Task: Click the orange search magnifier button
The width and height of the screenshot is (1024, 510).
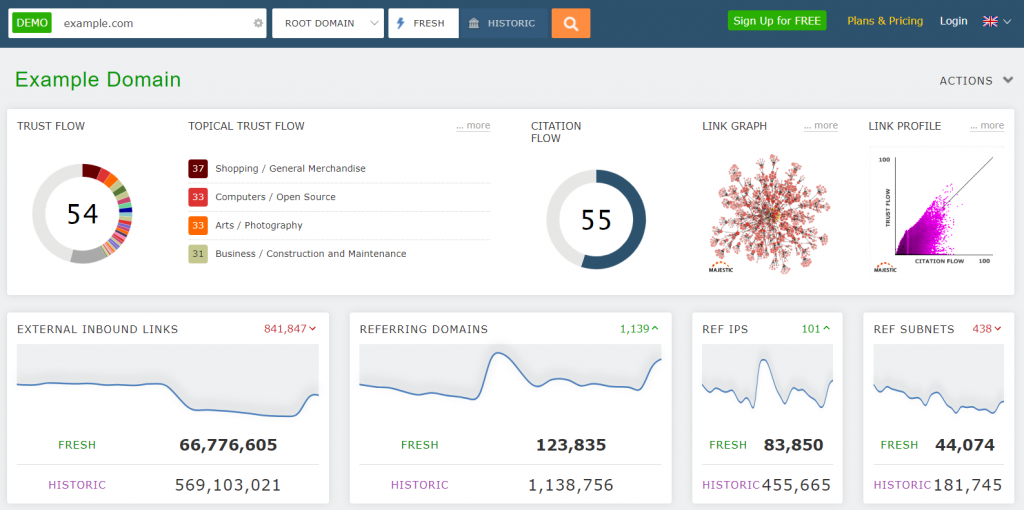Action: 571,24
